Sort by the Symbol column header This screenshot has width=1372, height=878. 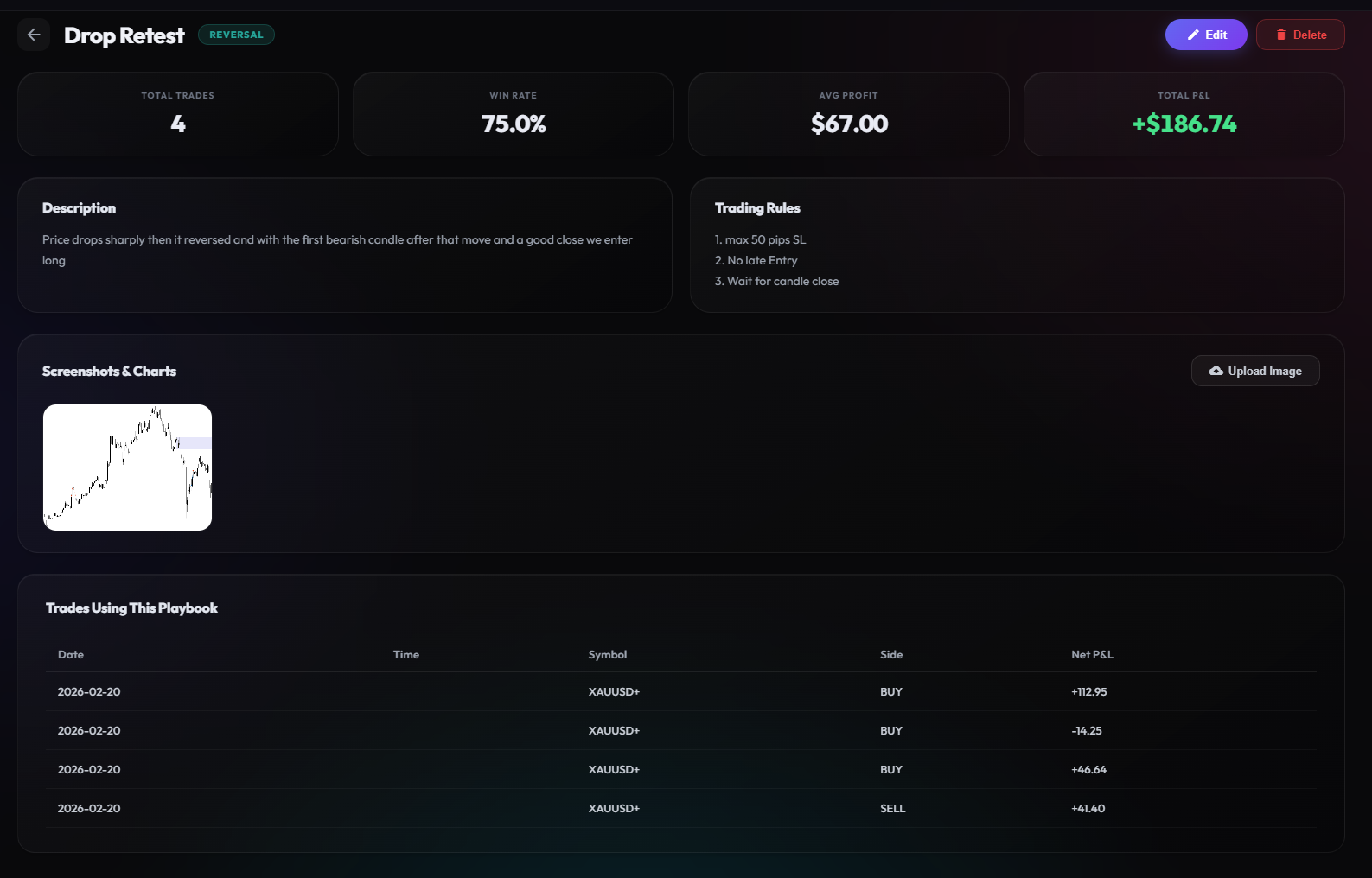607,654
